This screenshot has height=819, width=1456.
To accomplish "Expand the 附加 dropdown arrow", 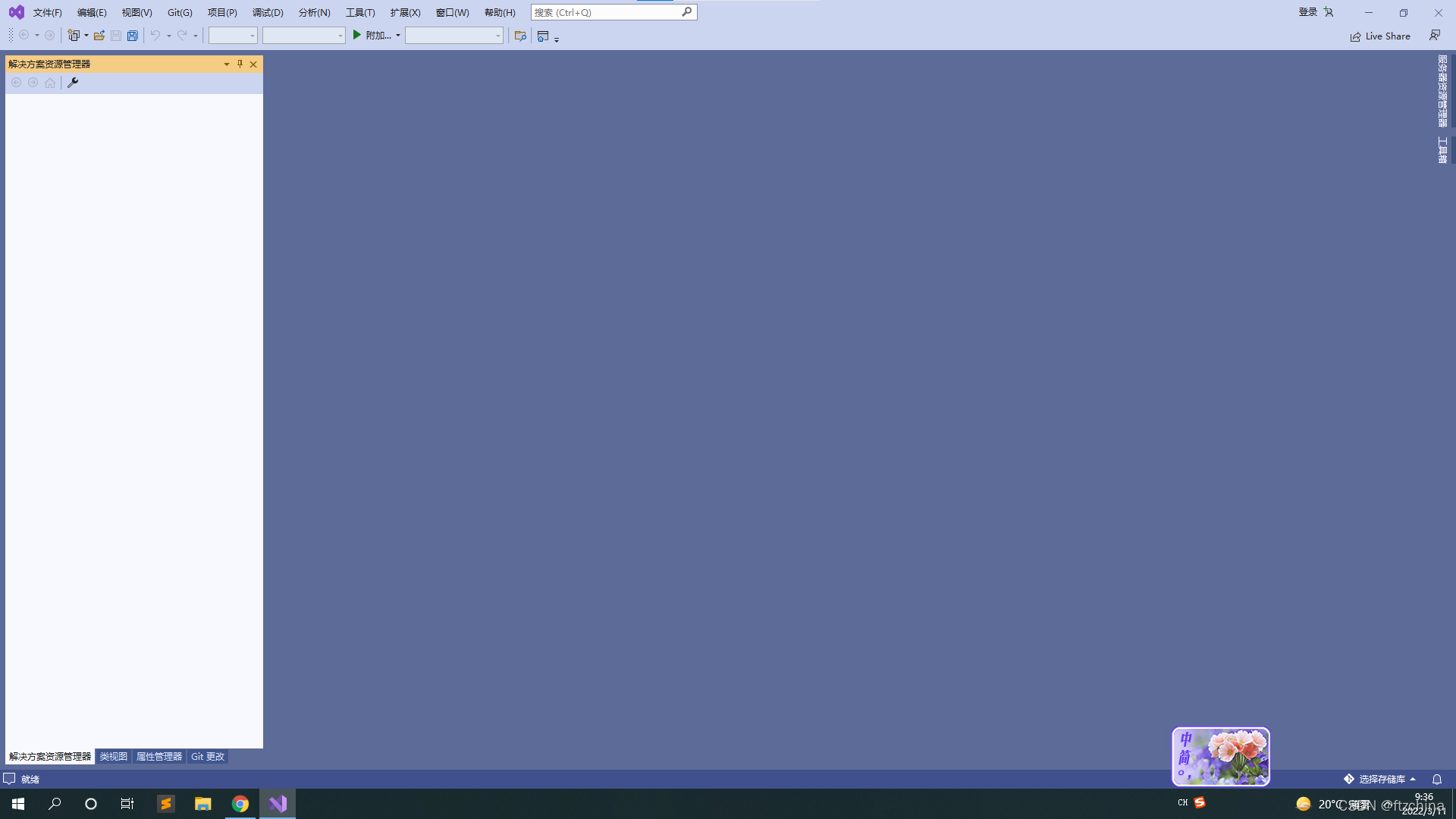I will click(398, 35).
